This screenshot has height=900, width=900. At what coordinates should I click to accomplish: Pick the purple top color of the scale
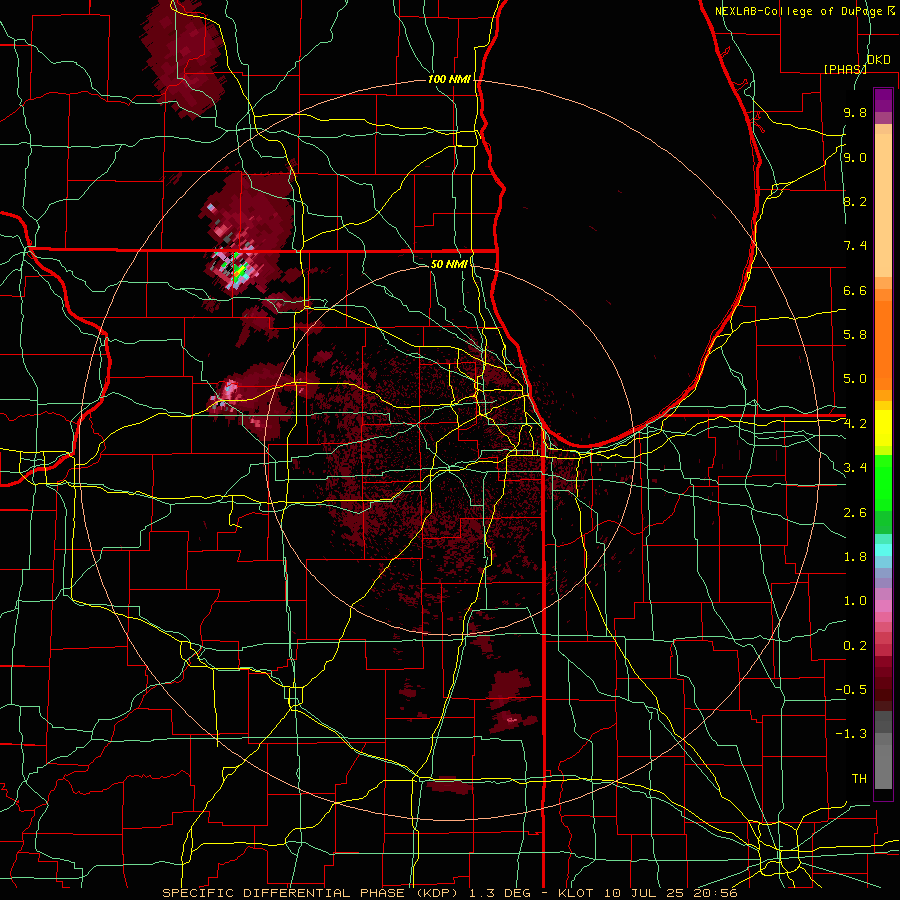coord(883,100)
